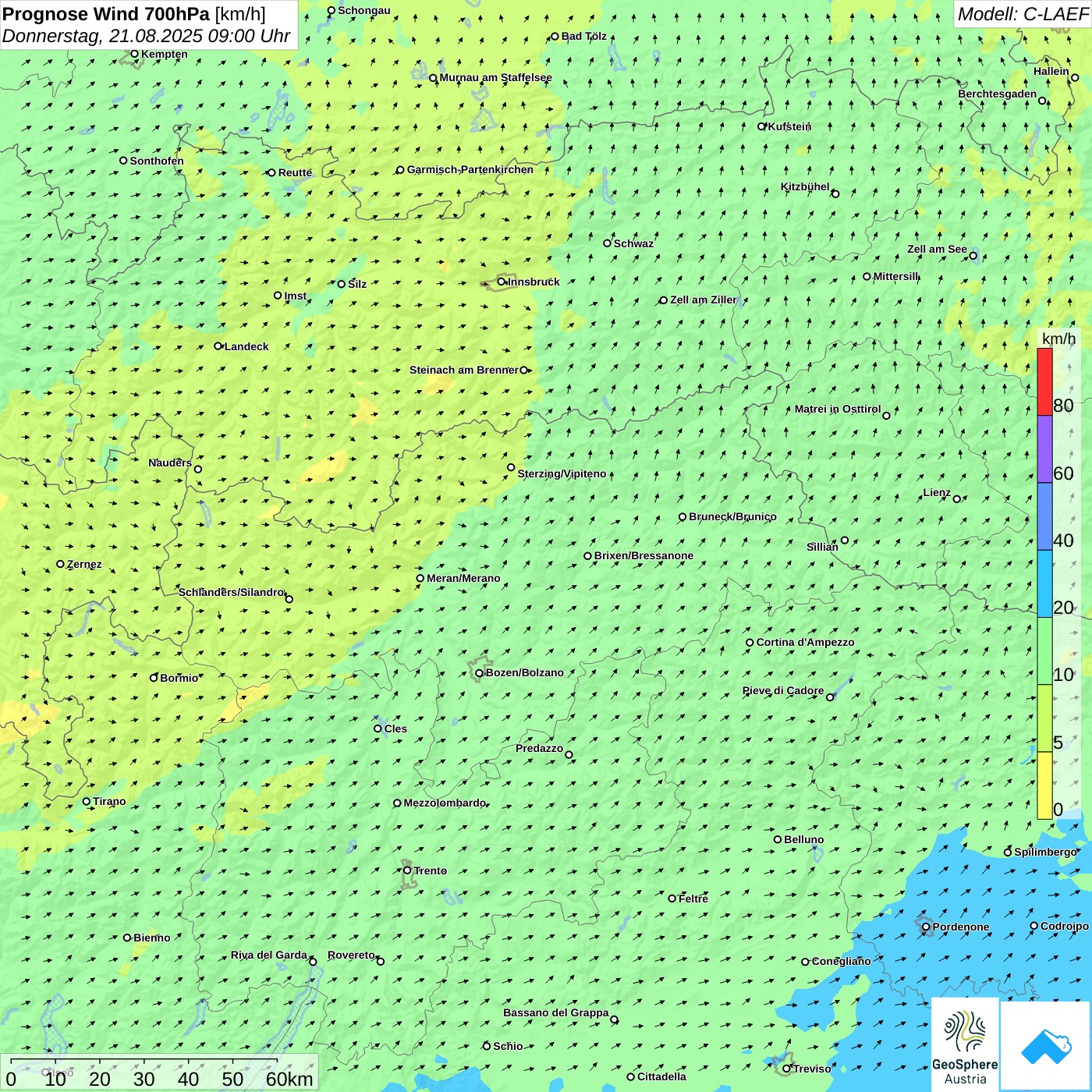Click the 'Bad Tölz' label
Screen dimensions: 1092x1092
click(x=583, y=36)
